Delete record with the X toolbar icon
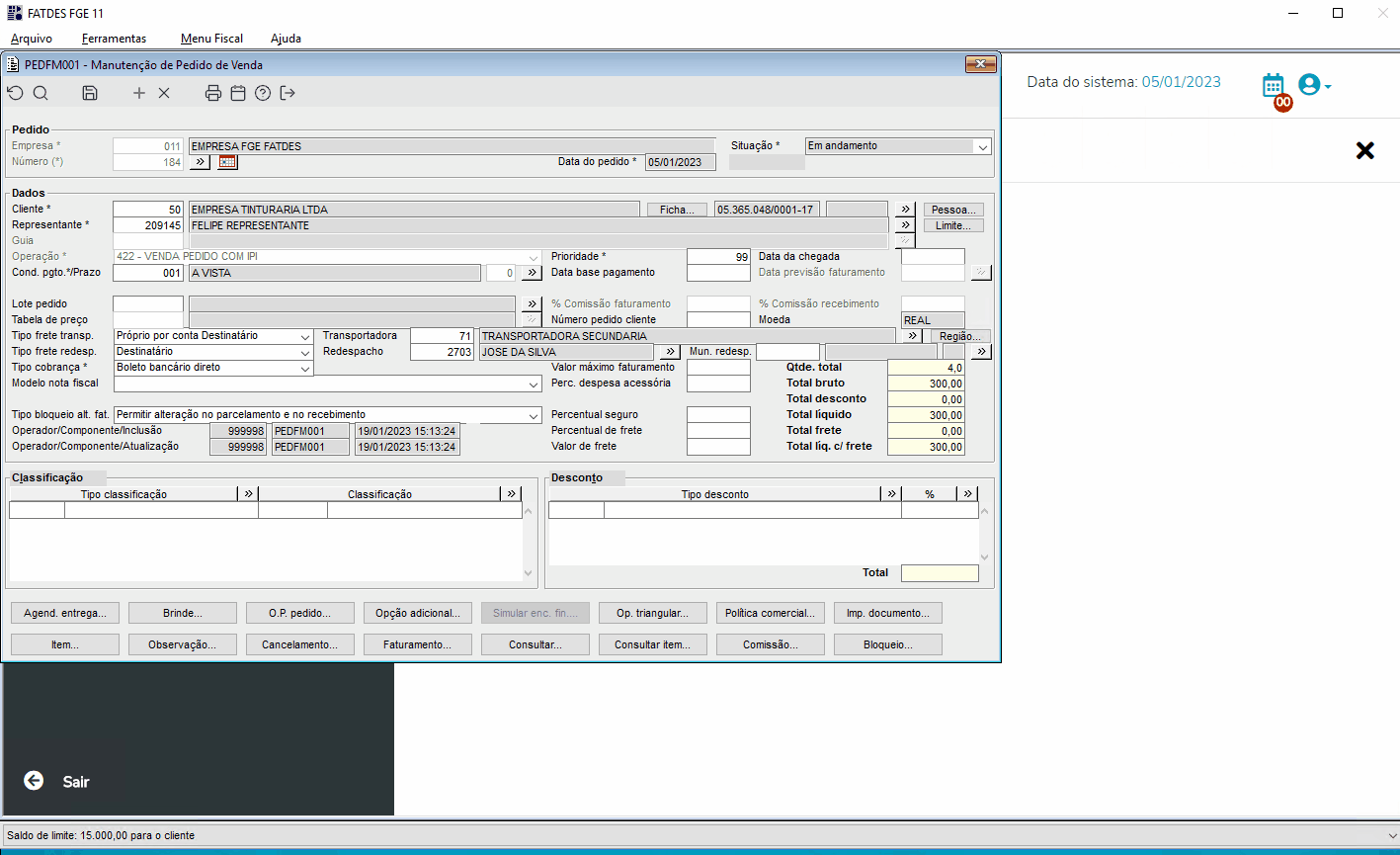This screenshot has width=1400, height=855. coord(164,93)
